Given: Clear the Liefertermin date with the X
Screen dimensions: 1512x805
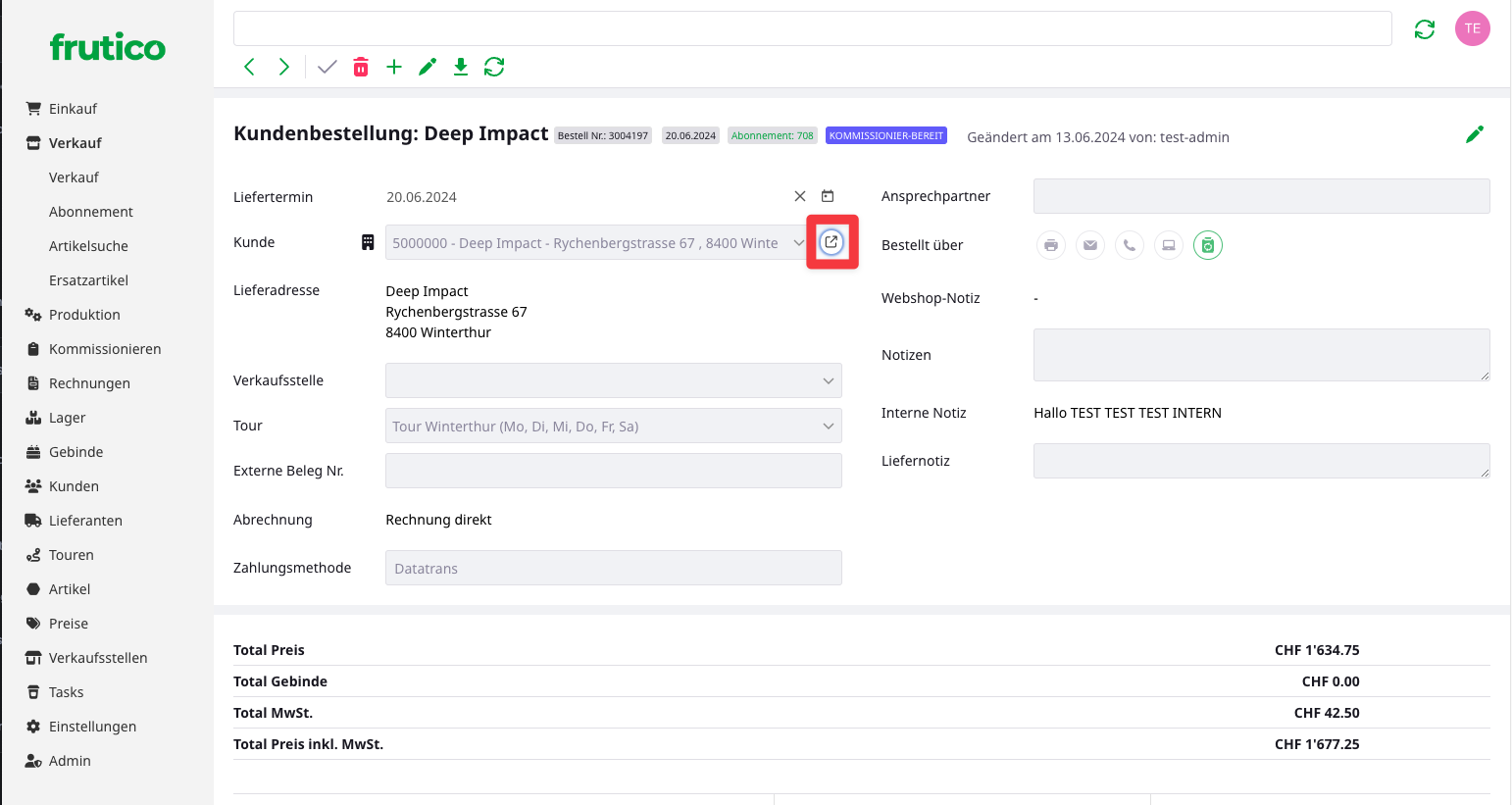Looking at the screenshot, I should [x=800, y=196].
